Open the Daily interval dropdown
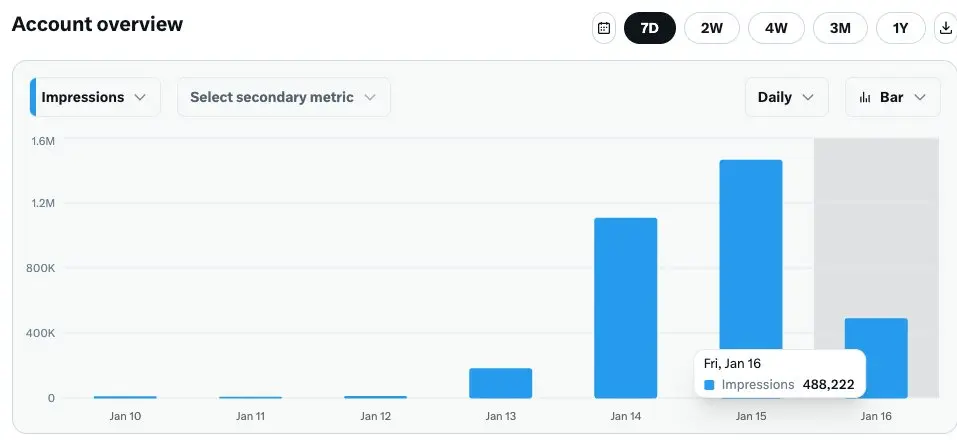The height and width of the screenshot is (440, 957). click(786, 97)
